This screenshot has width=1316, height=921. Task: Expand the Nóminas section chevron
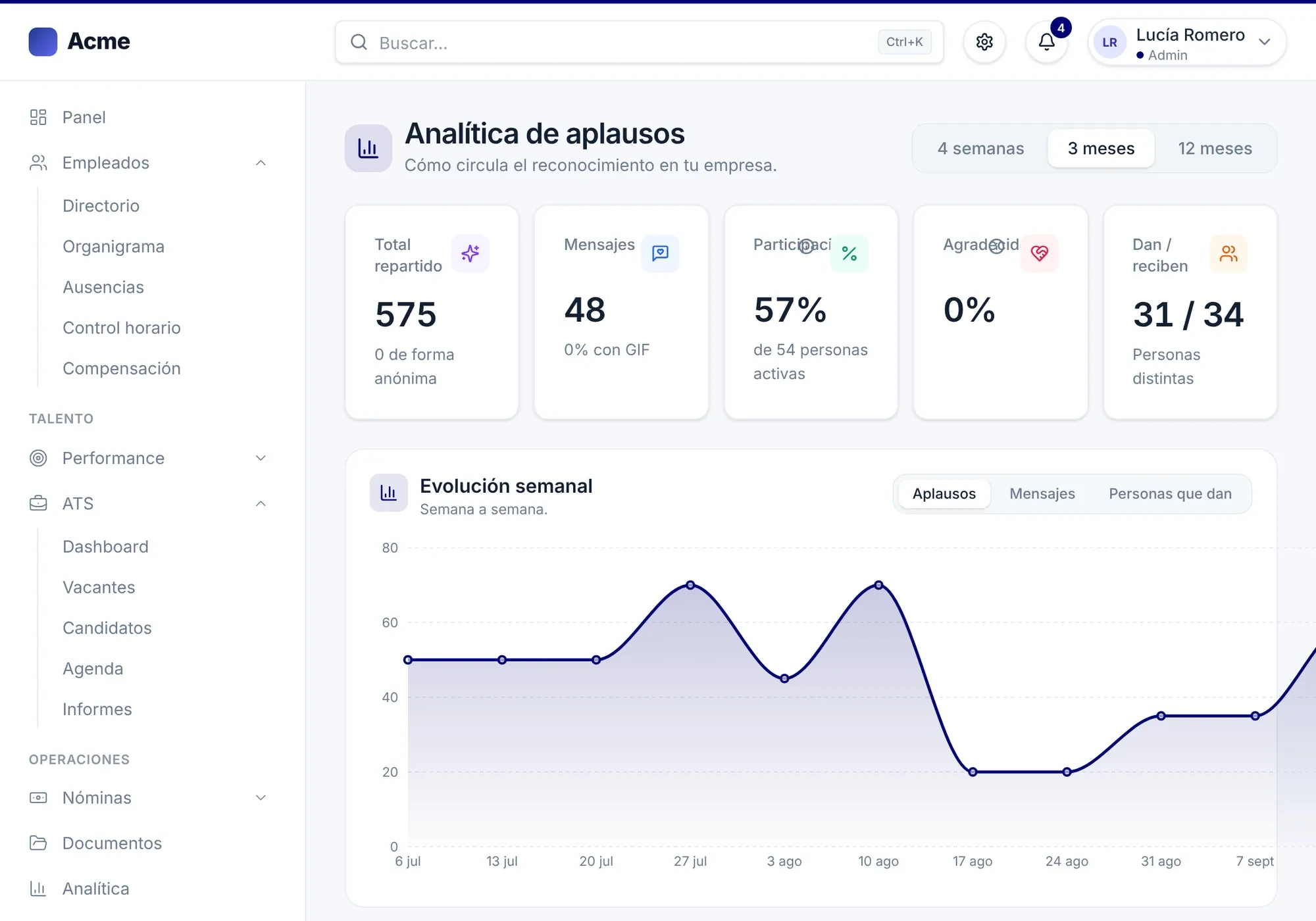[261, 797]
